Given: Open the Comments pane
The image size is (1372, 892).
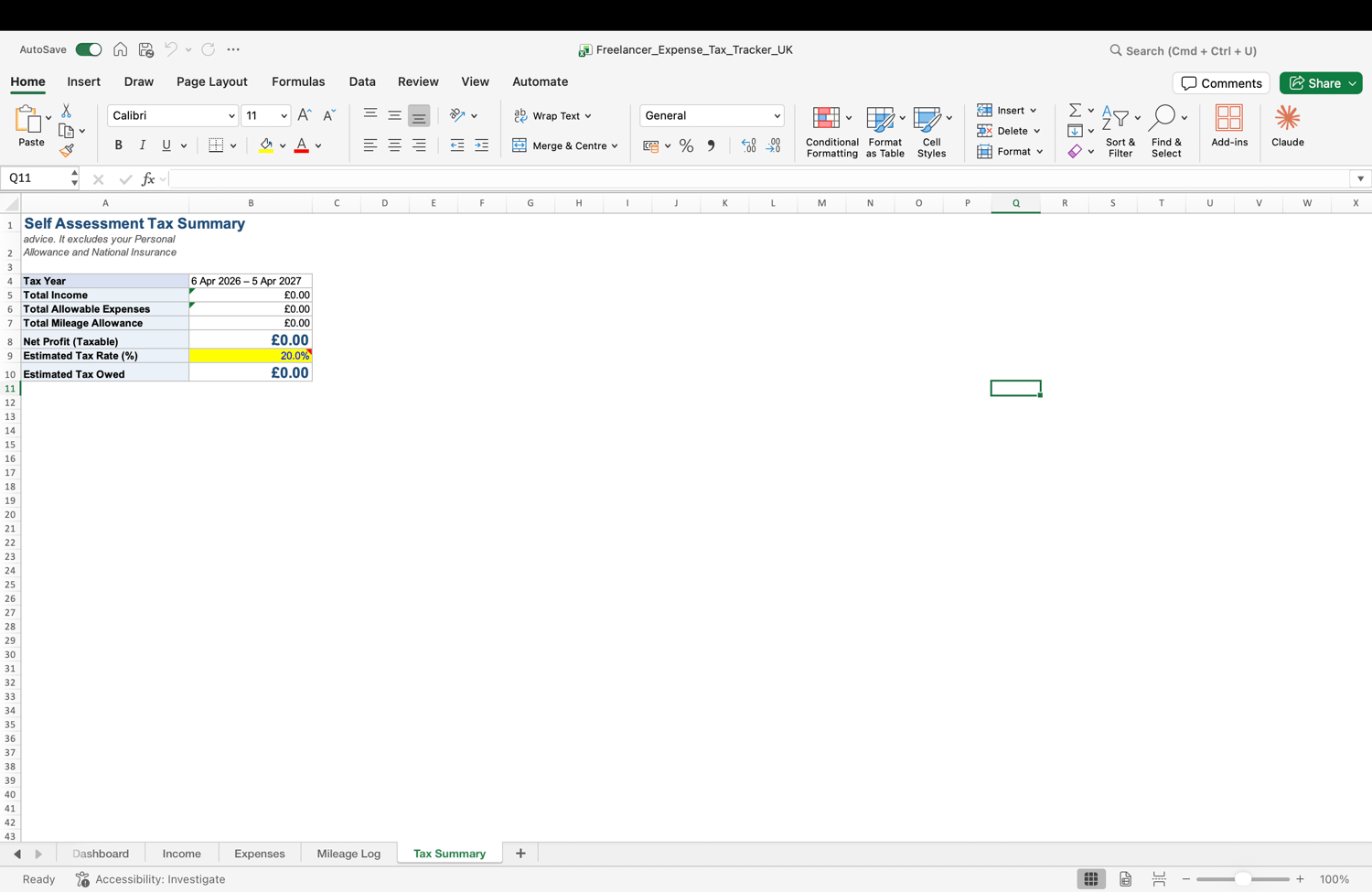Looking at the screenshot, I should (1221, 83).
